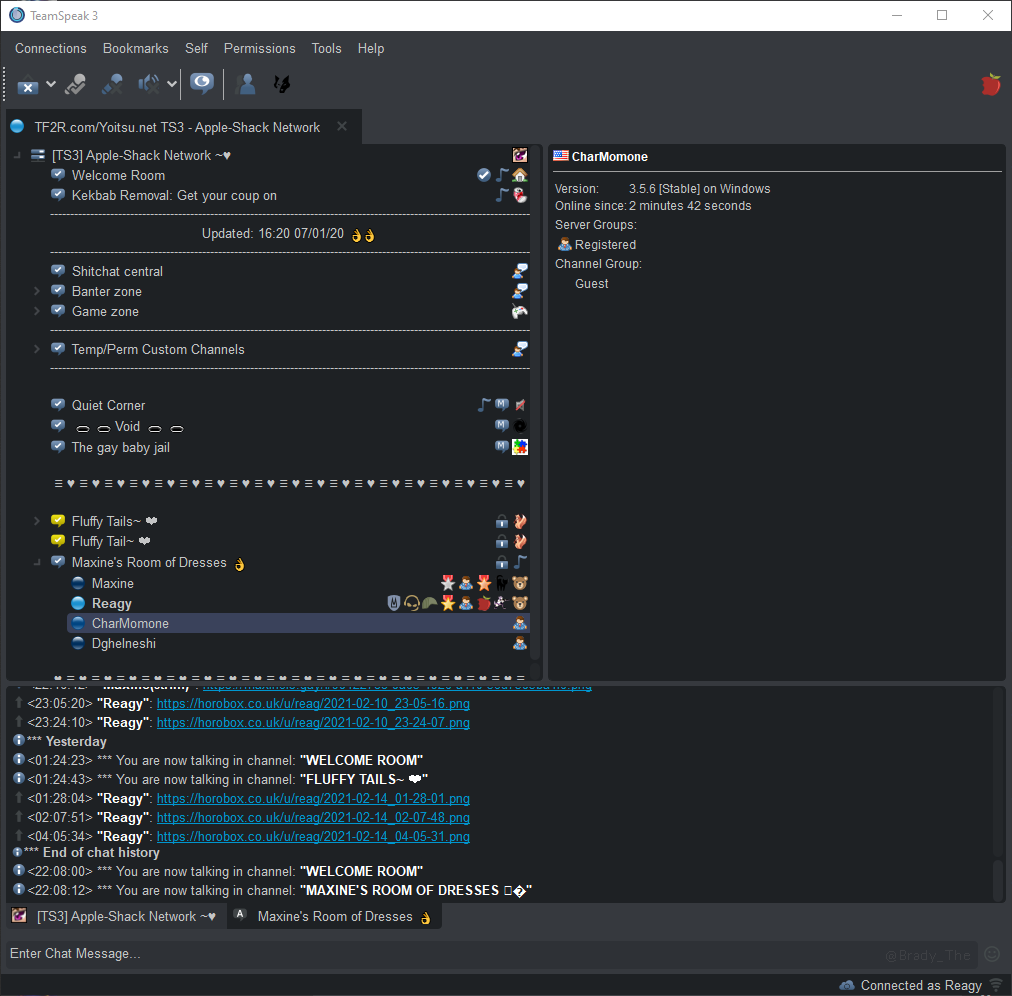1012x996 pixels.
Task: Open the 04-05-31.png horobox link
Action: [x=313, y=837]
